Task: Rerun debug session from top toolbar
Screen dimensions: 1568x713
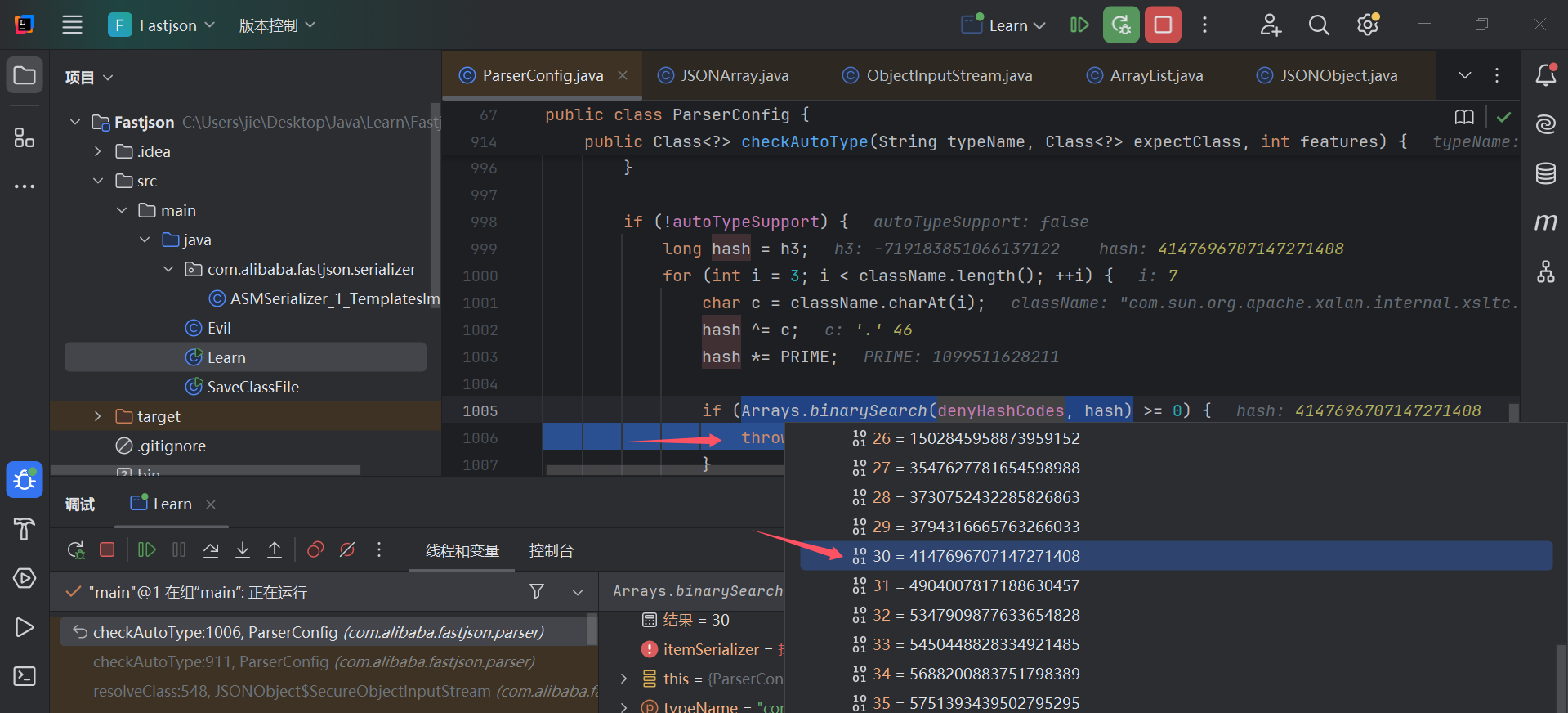Action: tap(1121, 25)
